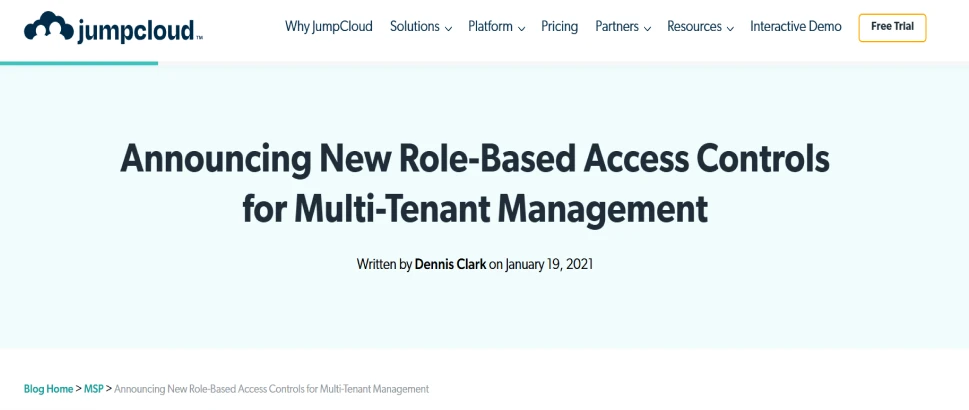Click the January 19, 2021 publish date
The height and width of the screenshot is (410, 969).
[x=549, y=264]
